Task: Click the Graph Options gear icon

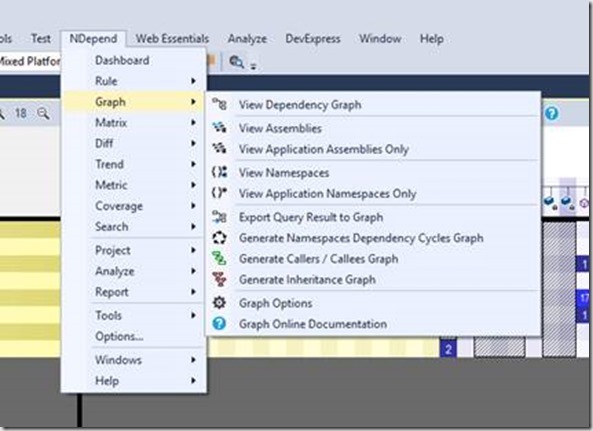Action: (x=219, y=302)
